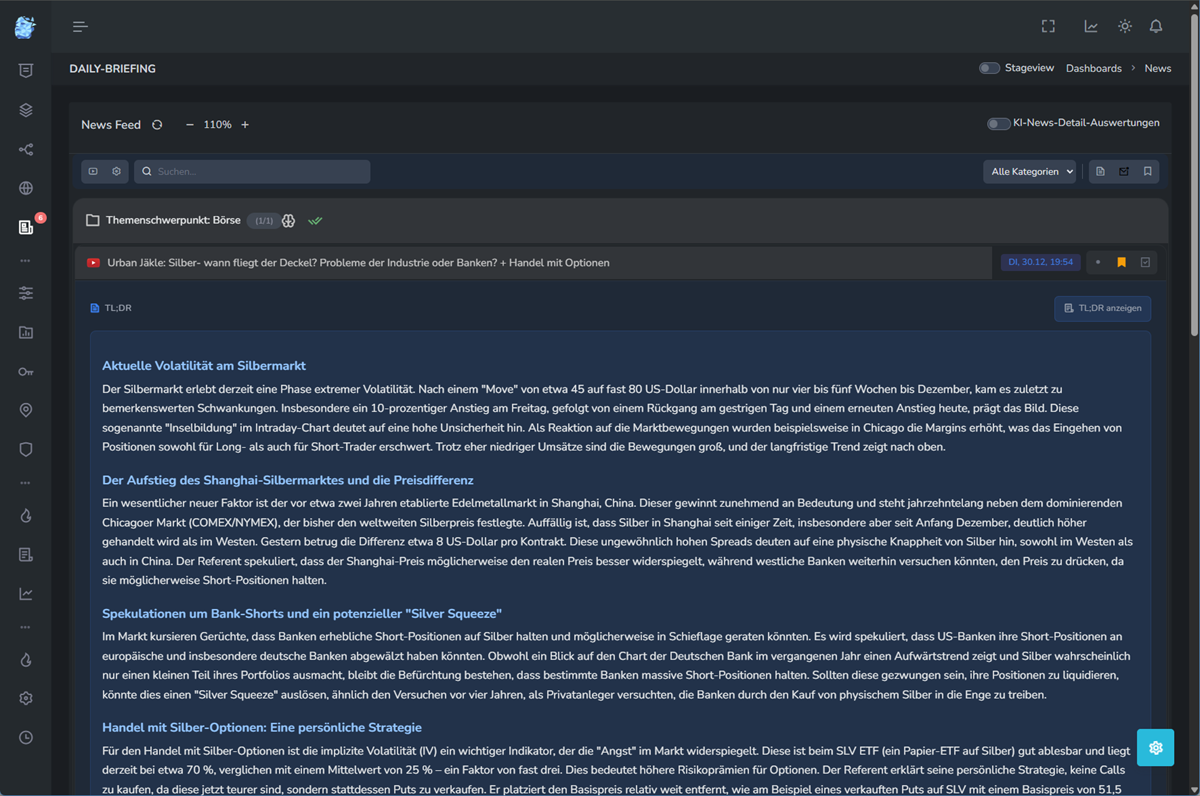Click the TL;DR anzeigen button
Viewport: 1200px width, 796px height.
[1102, 308]
